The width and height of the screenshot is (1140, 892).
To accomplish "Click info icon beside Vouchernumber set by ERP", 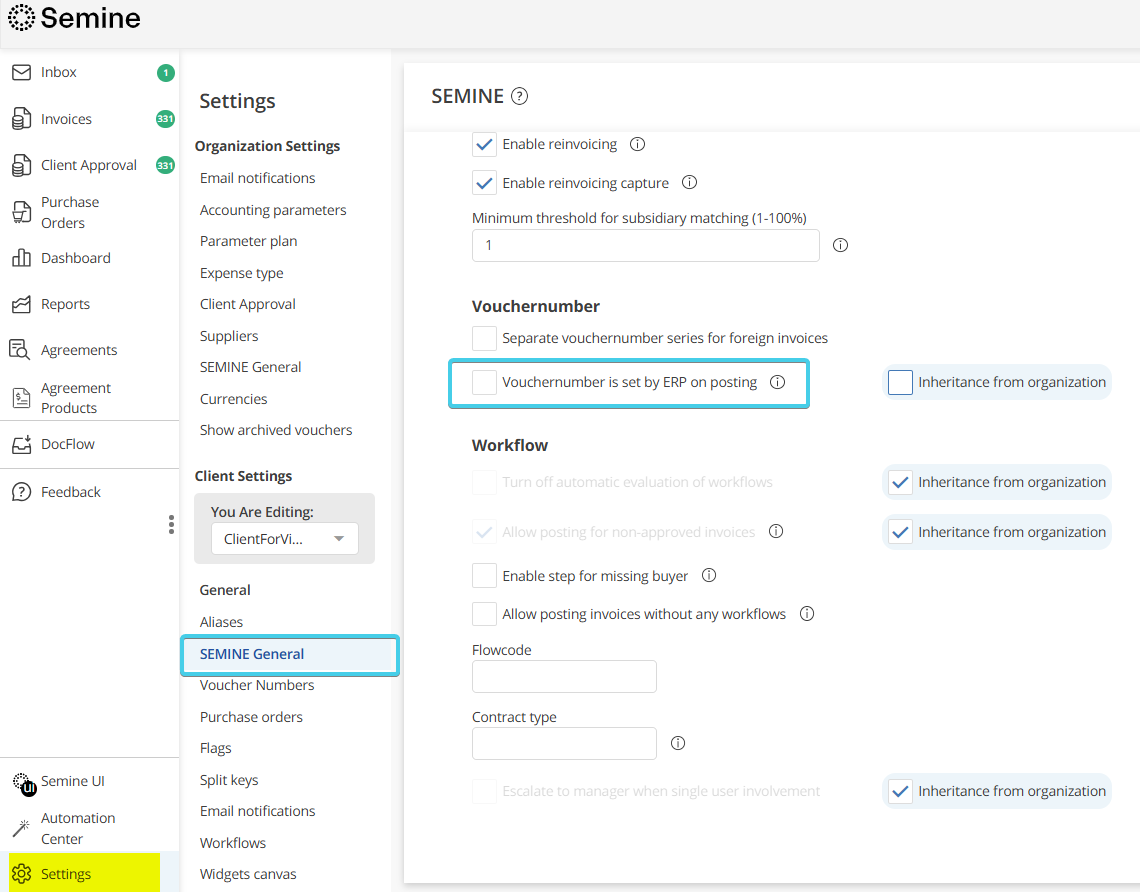I will click(777, 382).
